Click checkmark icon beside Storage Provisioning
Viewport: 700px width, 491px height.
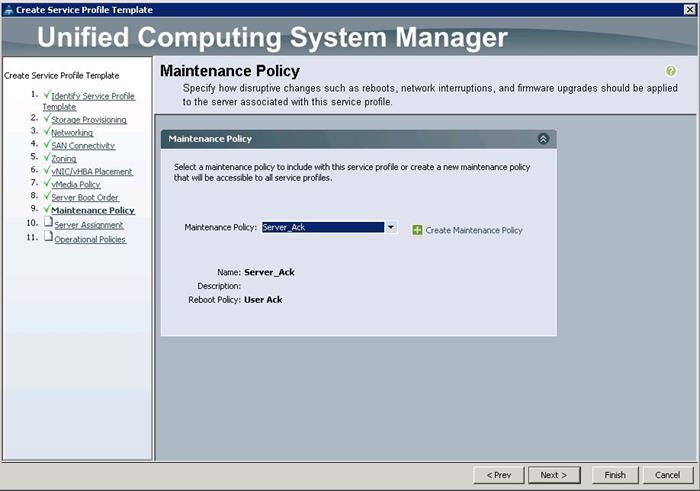pos(47,118)
